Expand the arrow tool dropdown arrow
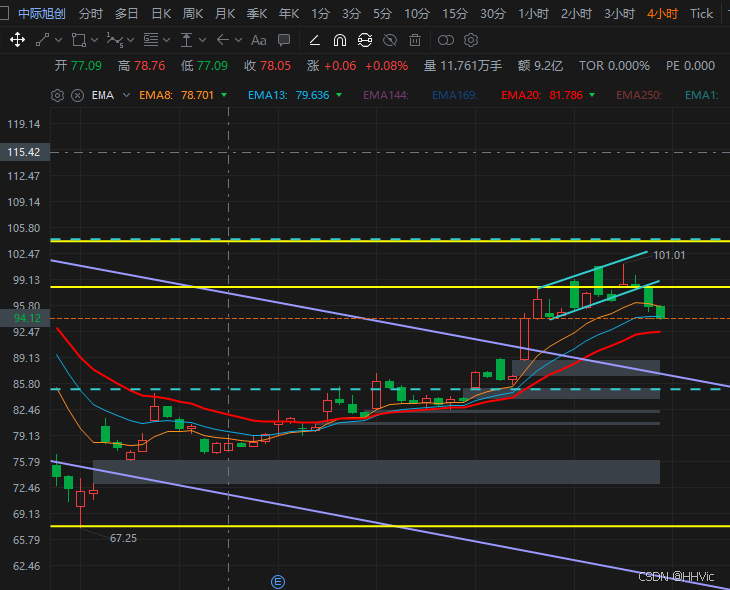Image resolution: width=730 pixels, height=590 pixels. coord(238,40)
